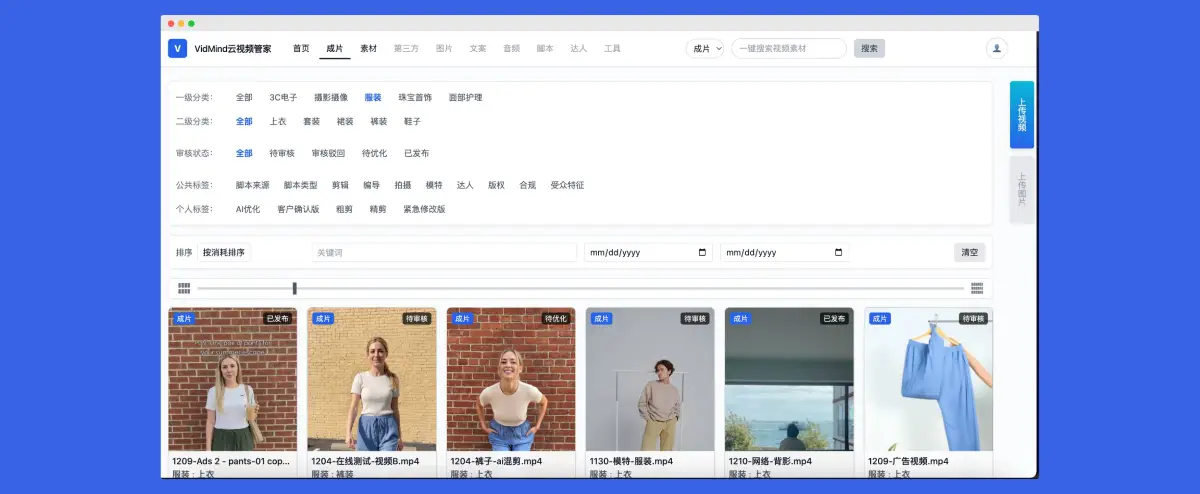Toggle the 精剪 personal tag
This screenshot has height=494, width=1200.
pos(378,209)
